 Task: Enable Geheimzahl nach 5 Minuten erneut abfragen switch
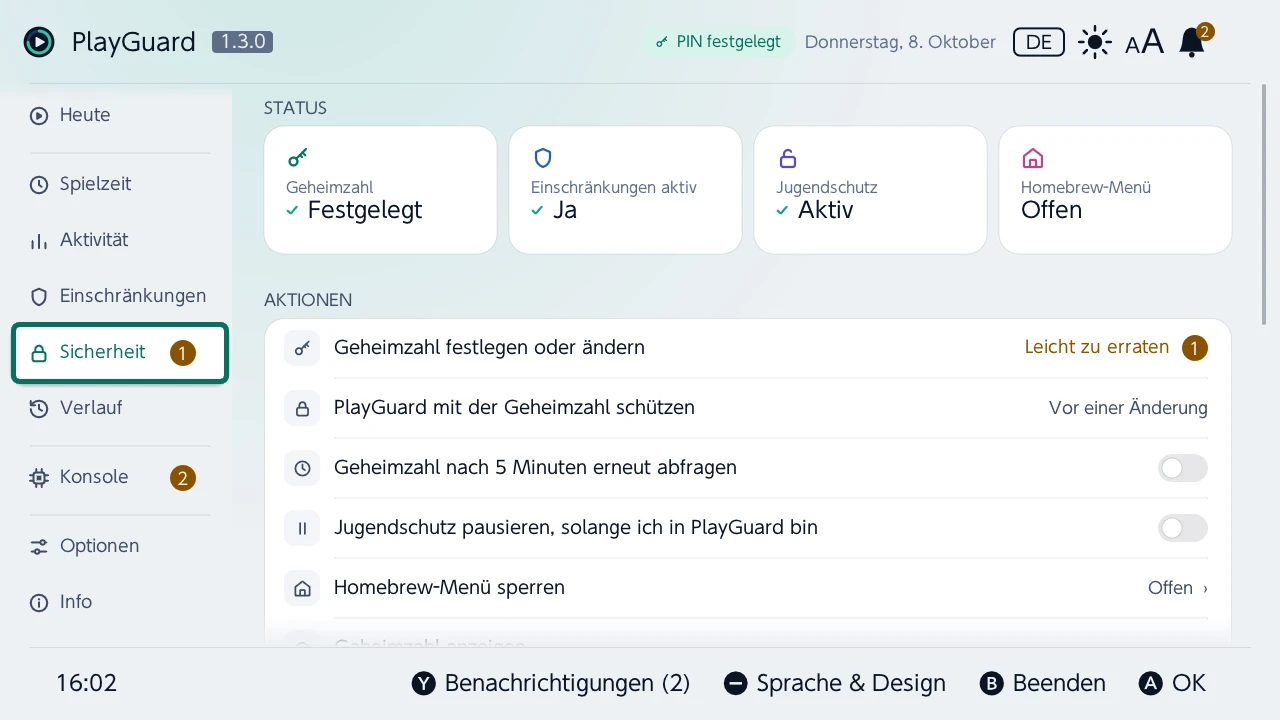click(1183, 468)
